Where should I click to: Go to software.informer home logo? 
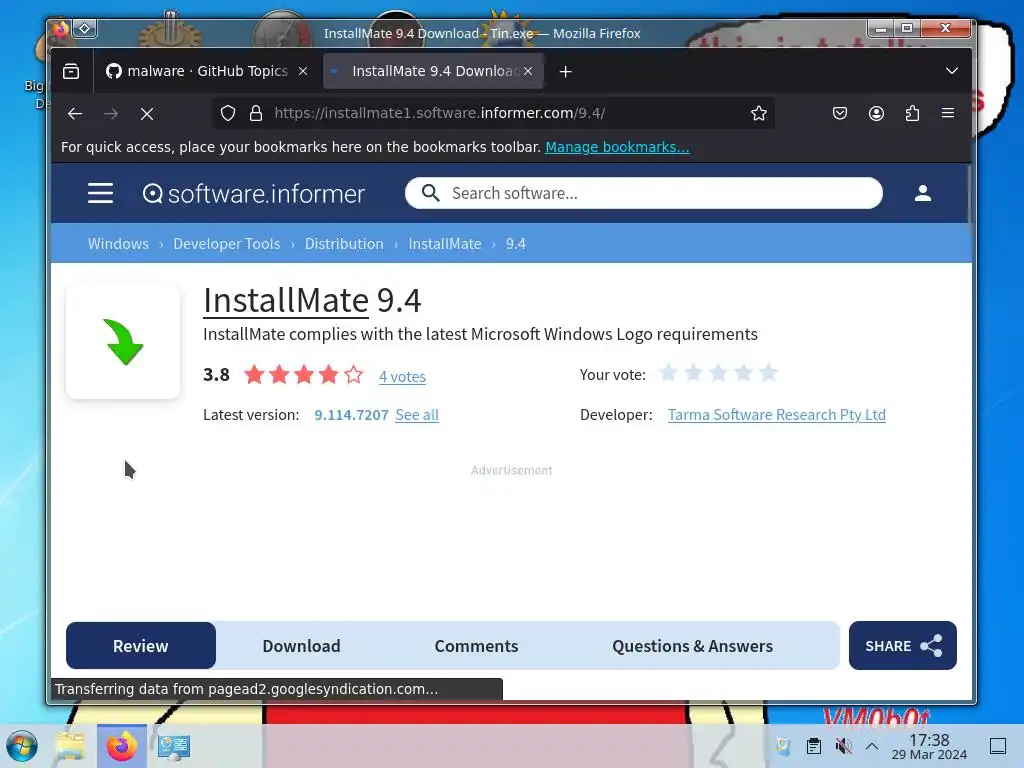[253, 193]
